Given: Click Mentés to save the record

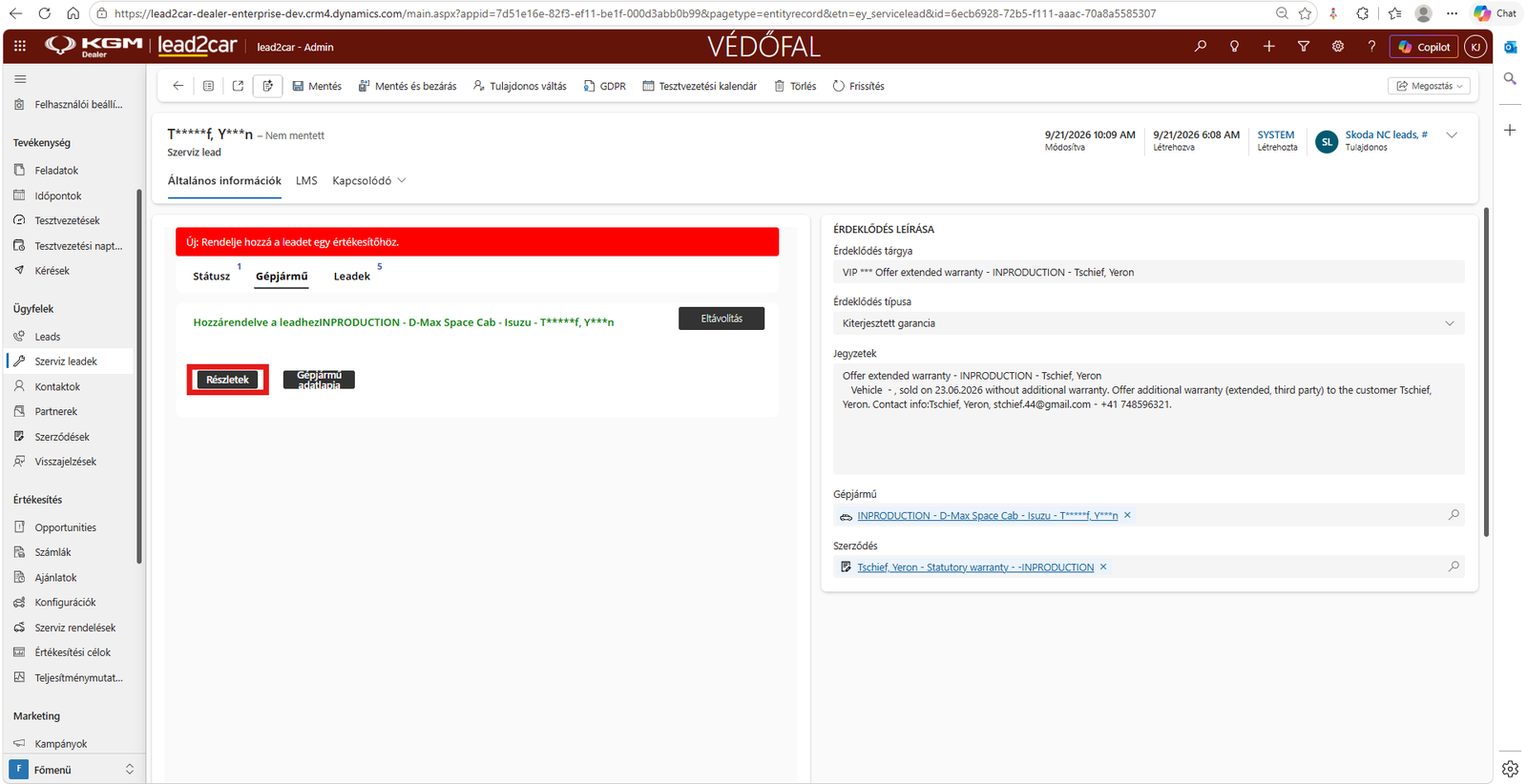Looking at the screenshot, I should coord(317,86).
